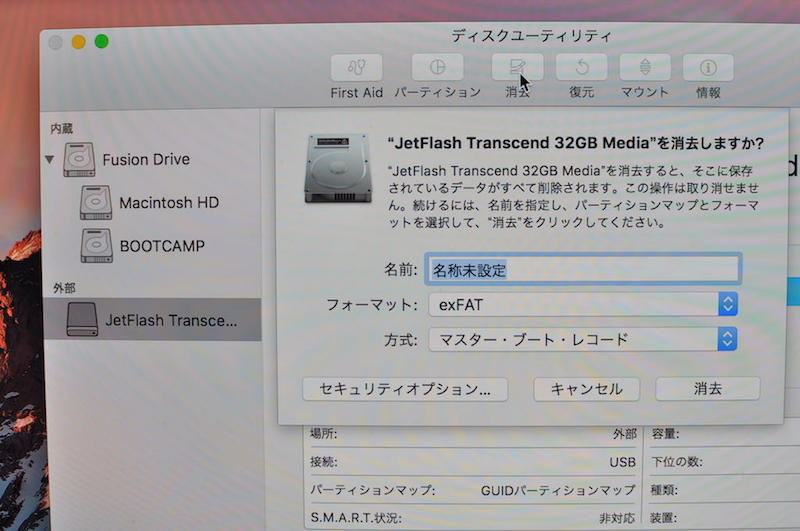This screenshot has height=531, width=800.
Task: Click the Macintosh HD sidebar label
Action: coord(169,203)
